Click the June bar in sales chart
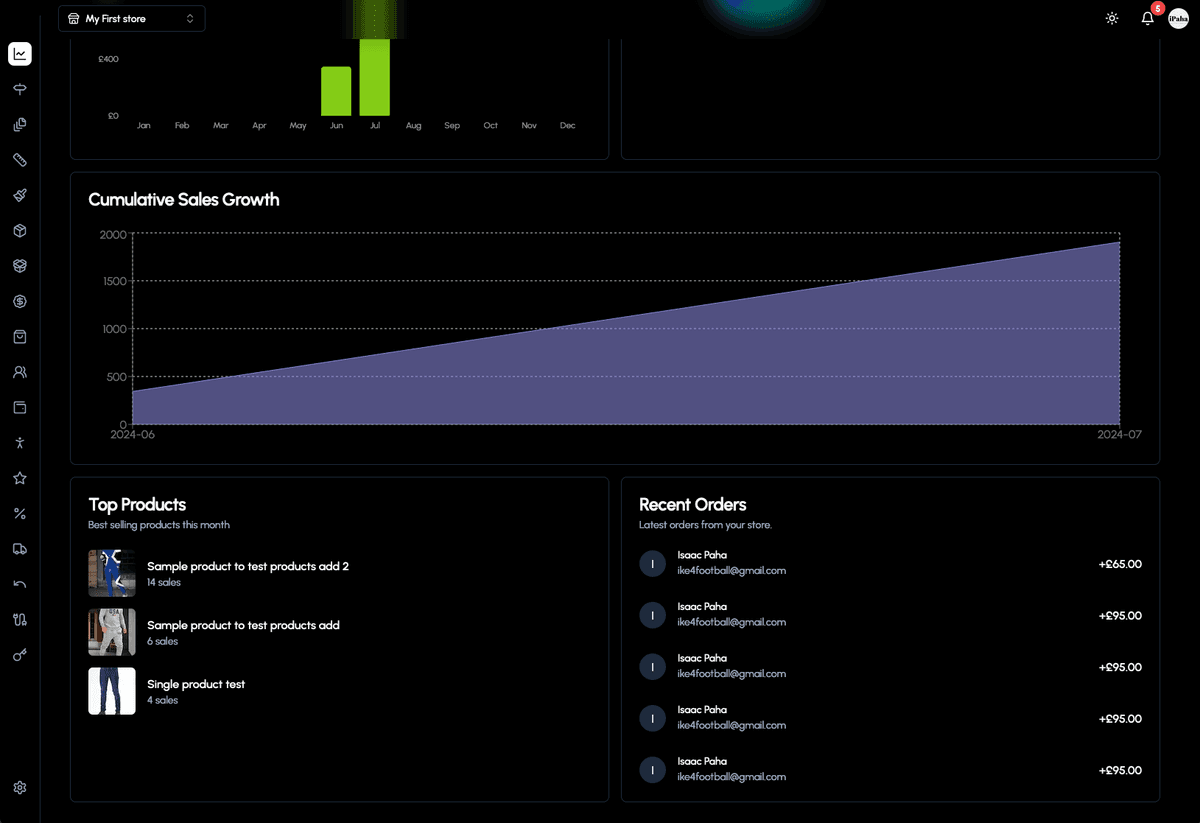The height and width of the screenshot is (823, 1200). coord(336,91)
